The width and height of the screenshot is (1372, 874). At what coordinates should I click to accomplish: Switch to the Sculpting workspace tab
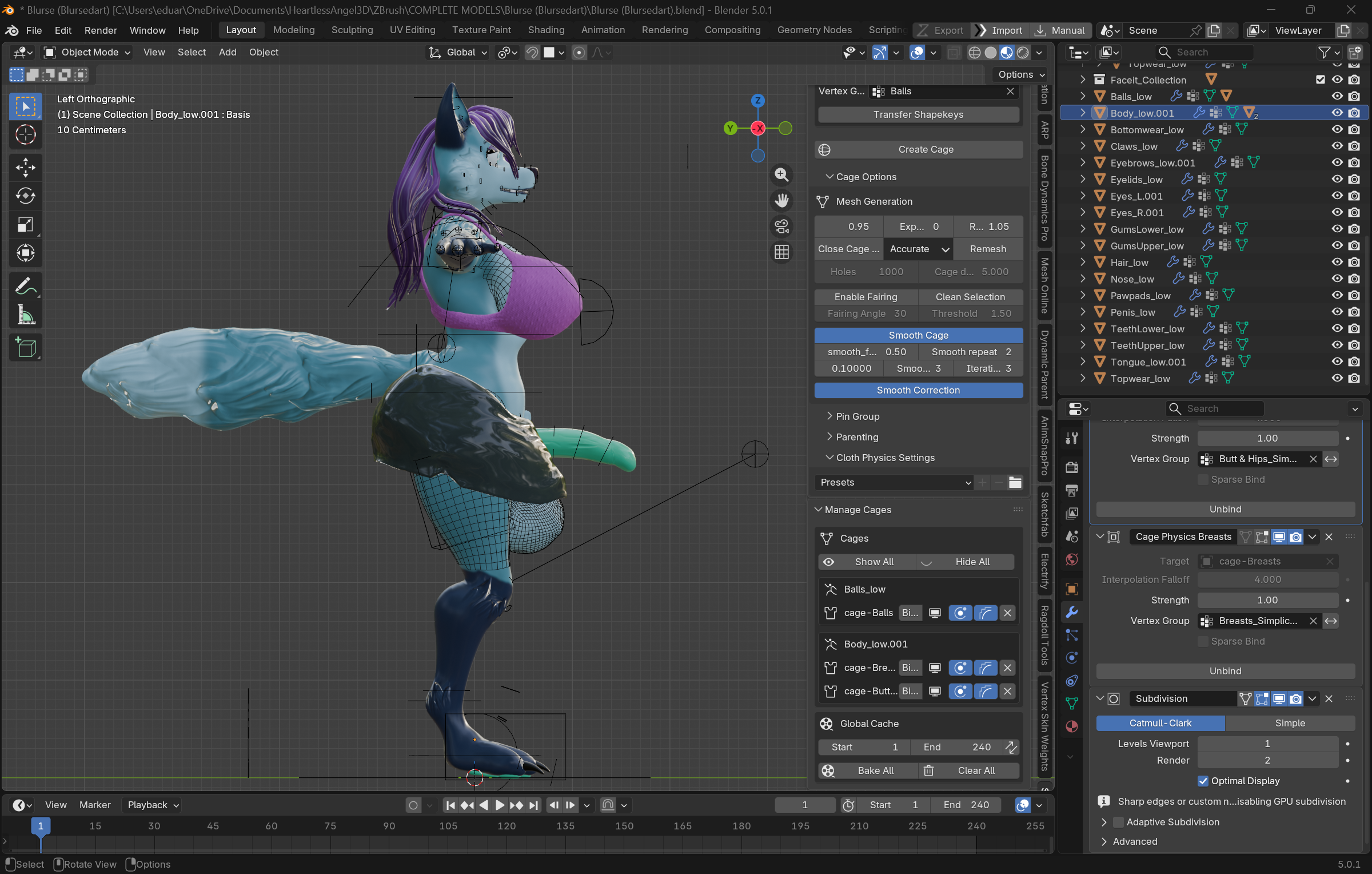[352, 30]
